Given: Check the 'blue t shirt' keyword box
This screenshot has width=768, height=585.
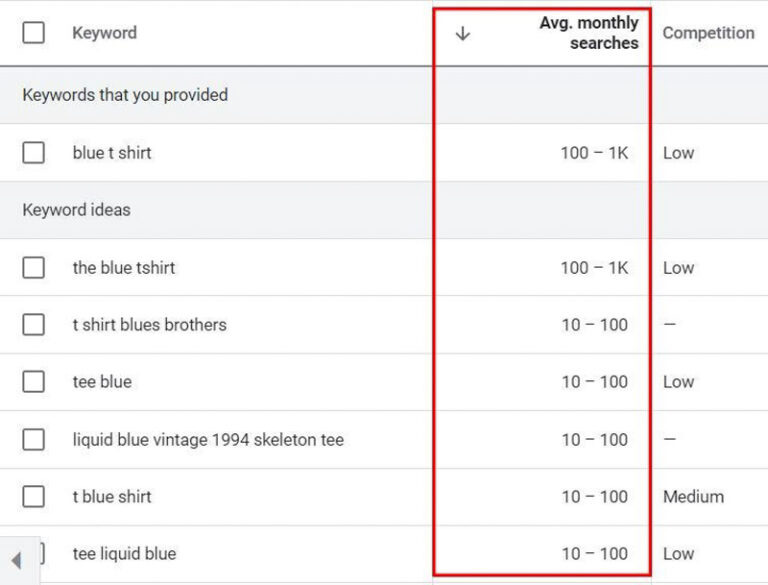Looking at the screenshot, I should 34,153.
